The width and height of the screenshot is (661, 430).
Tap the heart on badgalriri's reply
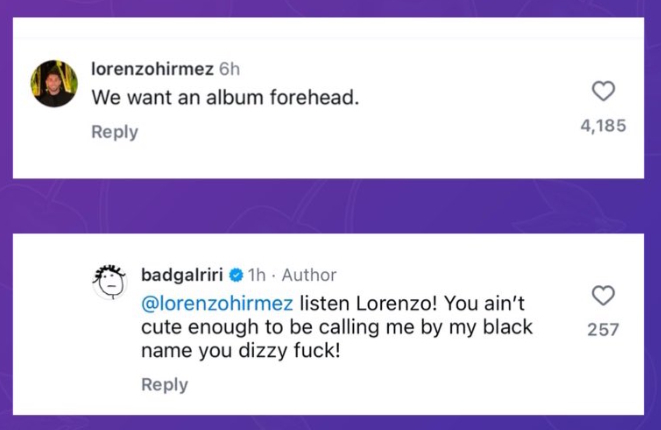603,296
